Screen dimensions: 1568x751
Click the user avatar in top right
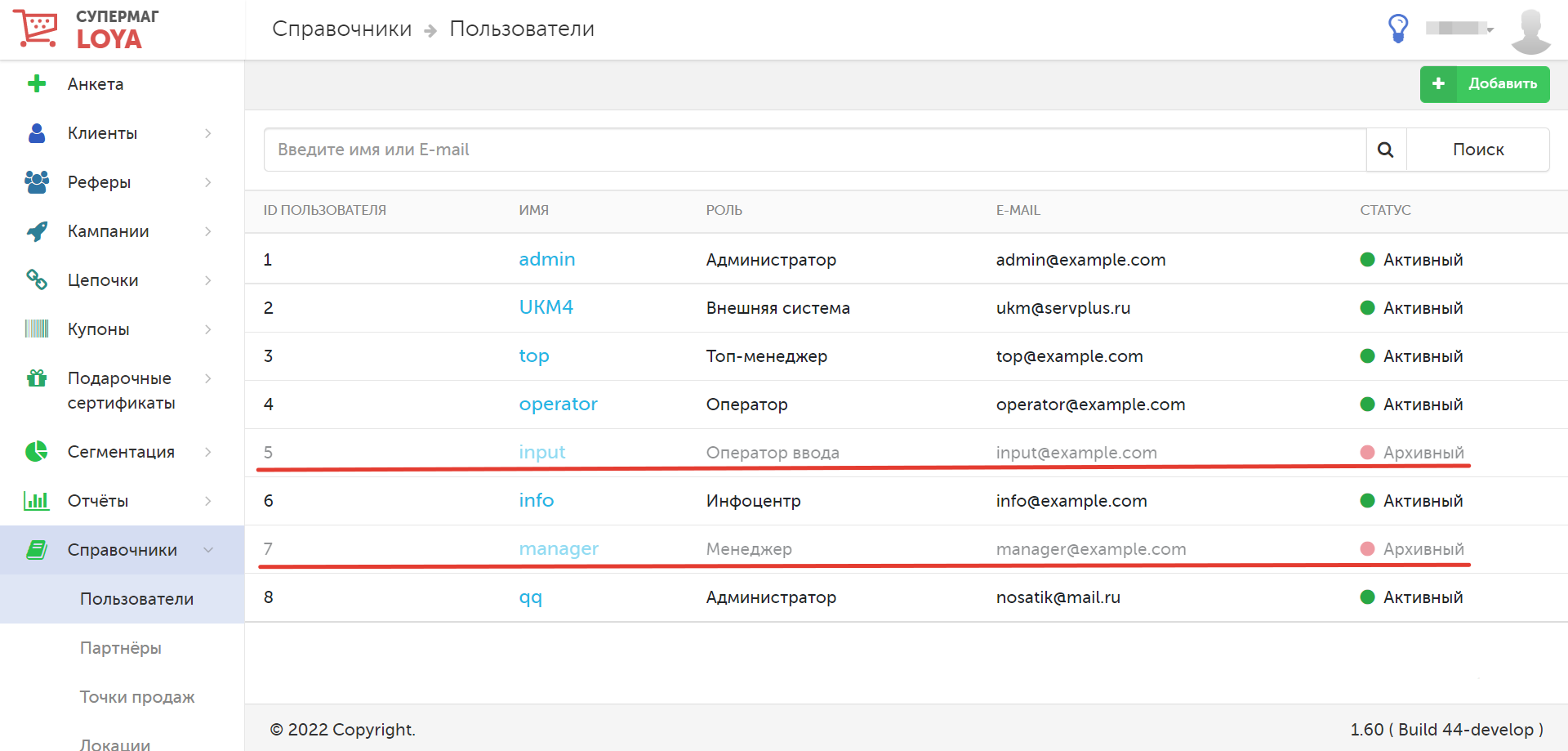[x=1530, y=31]
